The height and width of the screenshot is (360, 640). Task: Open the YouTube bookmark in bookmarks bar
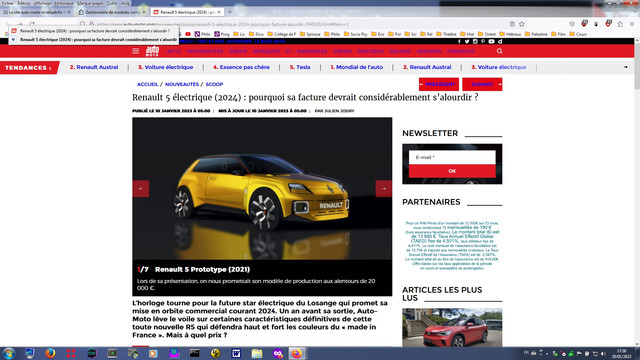(188, 34)
